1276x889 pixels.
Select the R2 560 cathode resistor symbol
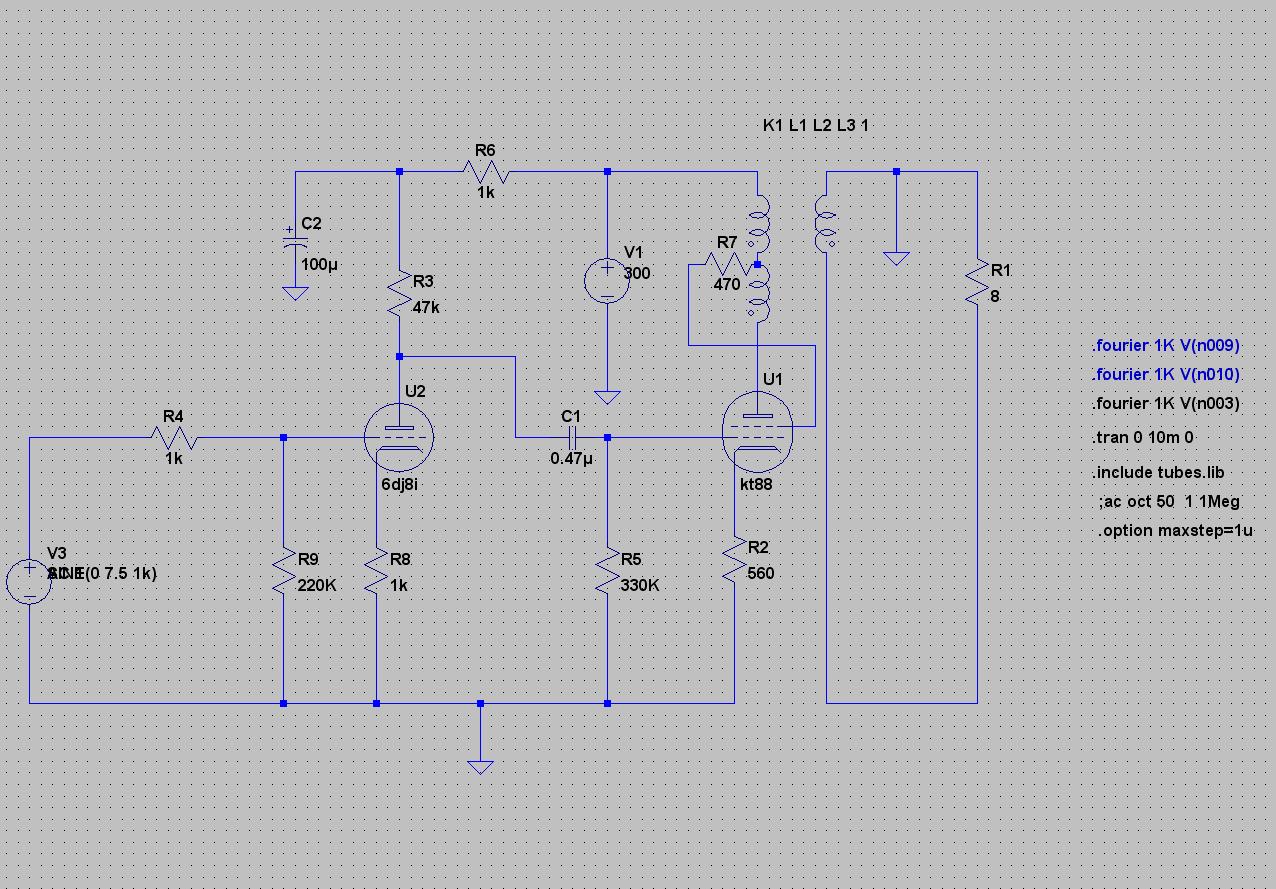735,558
